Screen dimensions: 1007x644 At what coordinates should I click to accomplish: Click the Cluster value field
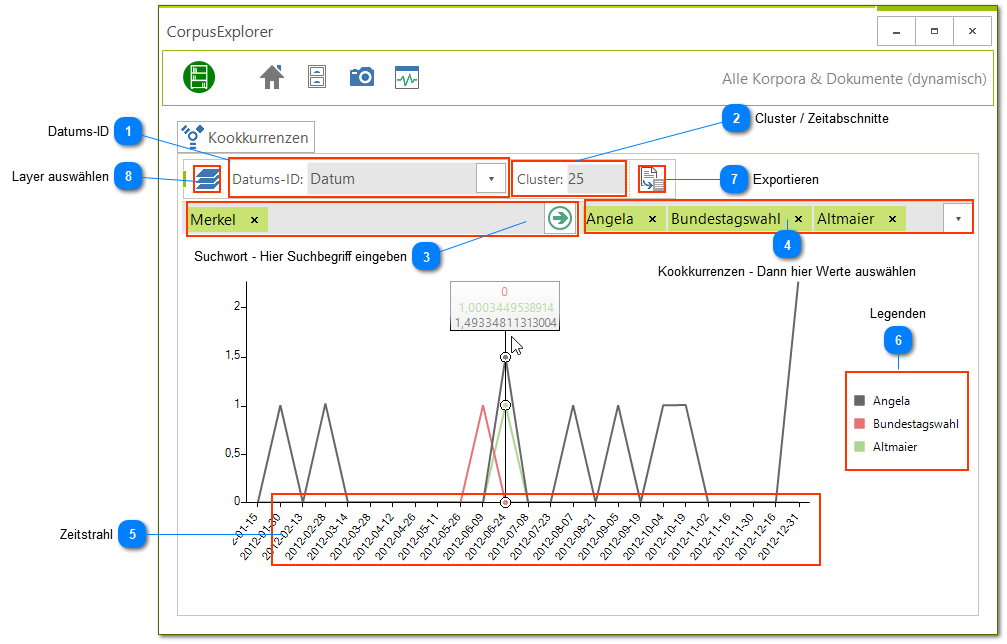click(595, 178)
